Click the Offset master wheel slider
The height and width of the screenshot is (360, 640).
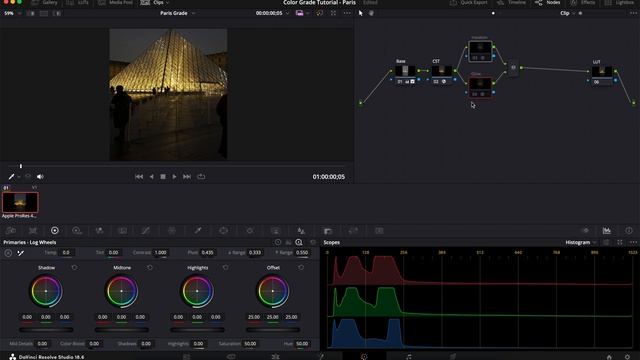coord(273,329)
